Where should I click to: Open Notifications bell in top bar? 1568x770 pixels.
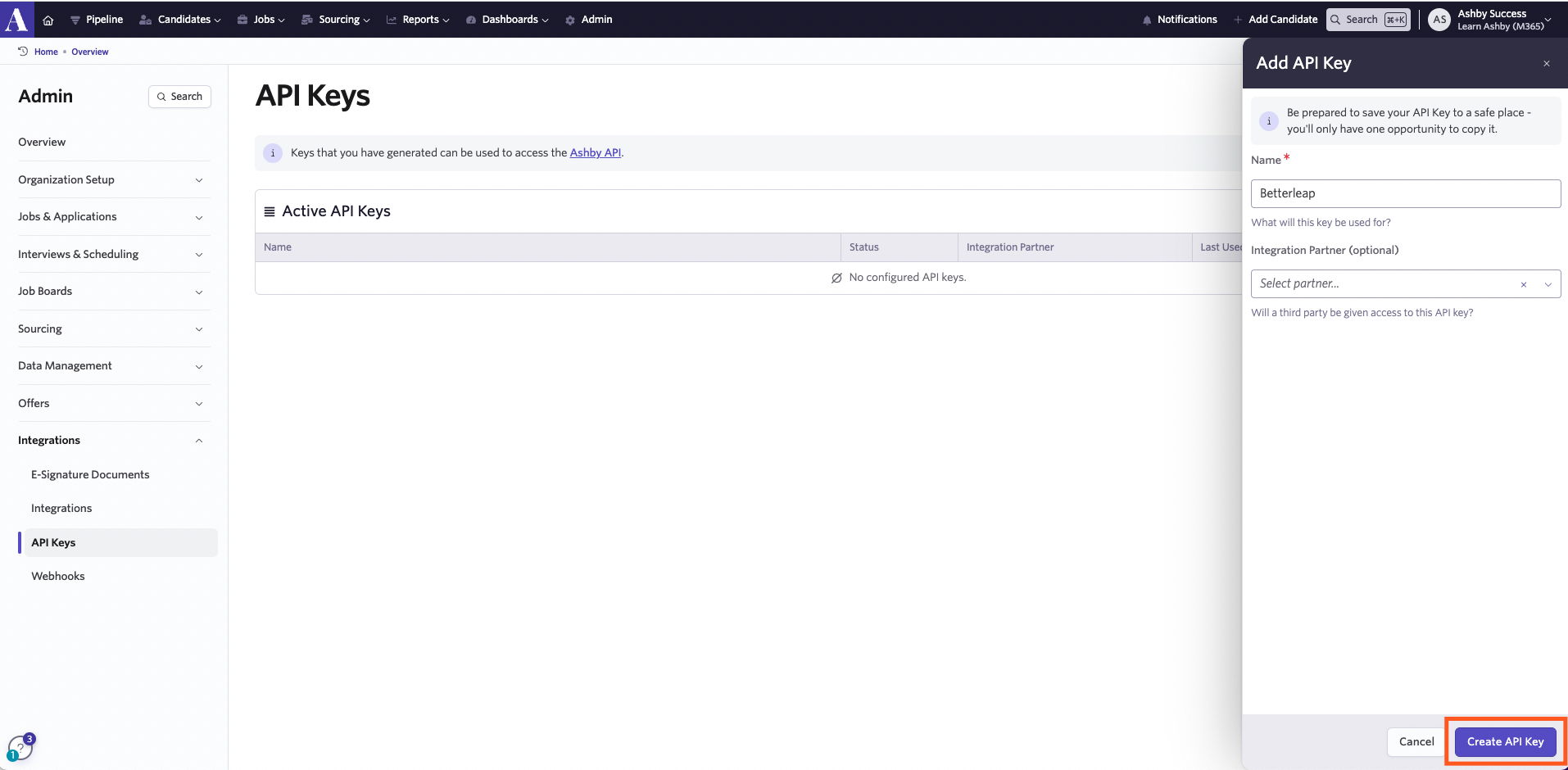(x=1179, y=20)
